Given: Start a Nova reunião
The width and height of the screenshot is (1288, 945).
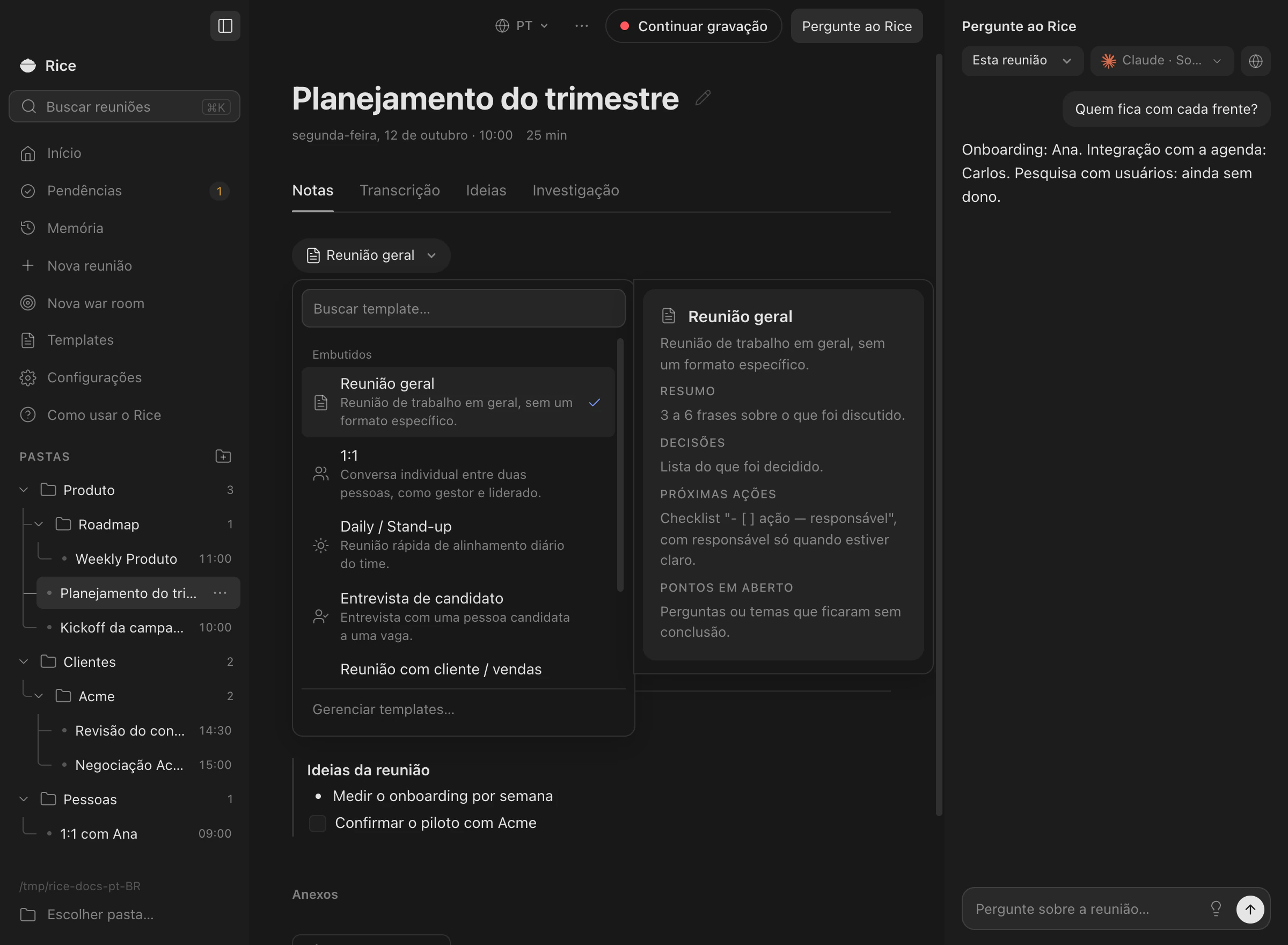Looking at the screenshot, I should 125,265.
